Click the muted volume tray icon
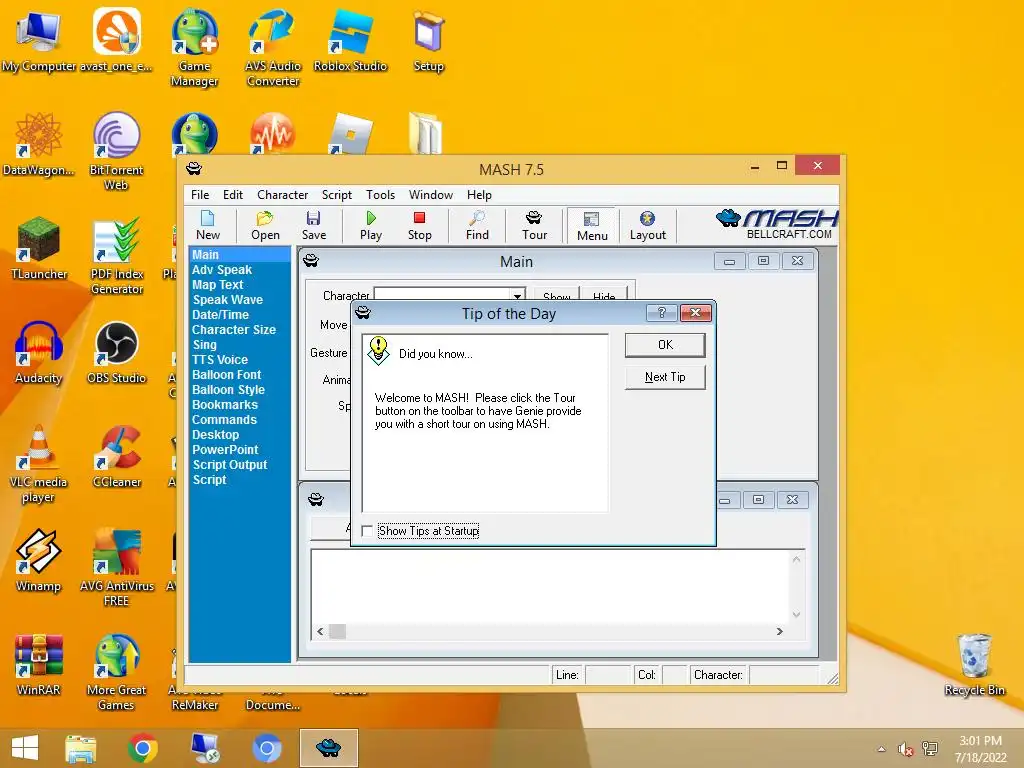This screenshot has width=1024, height=768. [905, 749]
